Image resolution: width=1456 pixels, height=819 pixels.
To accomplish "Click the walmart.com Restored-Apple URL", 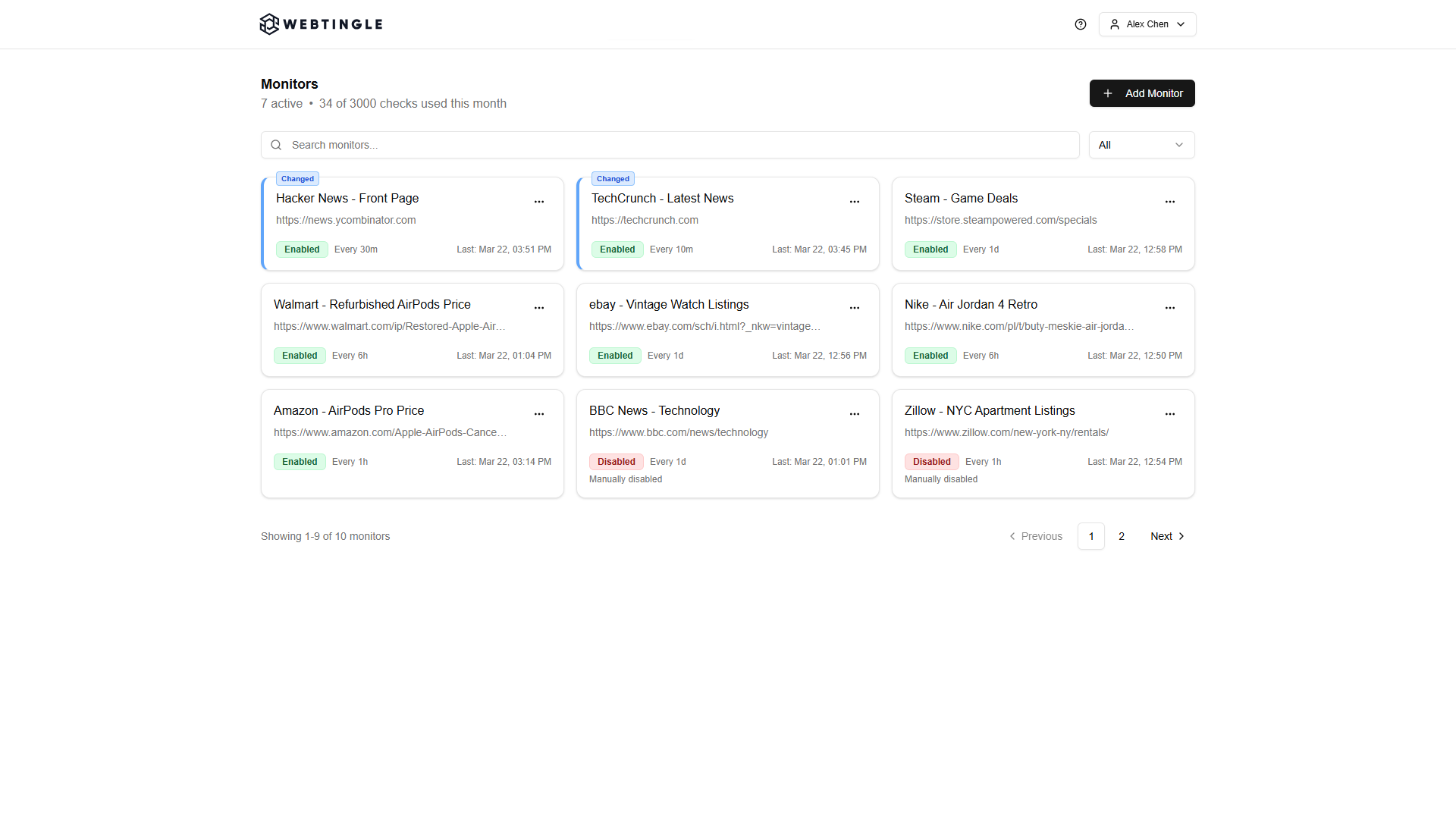I will 389,326.
